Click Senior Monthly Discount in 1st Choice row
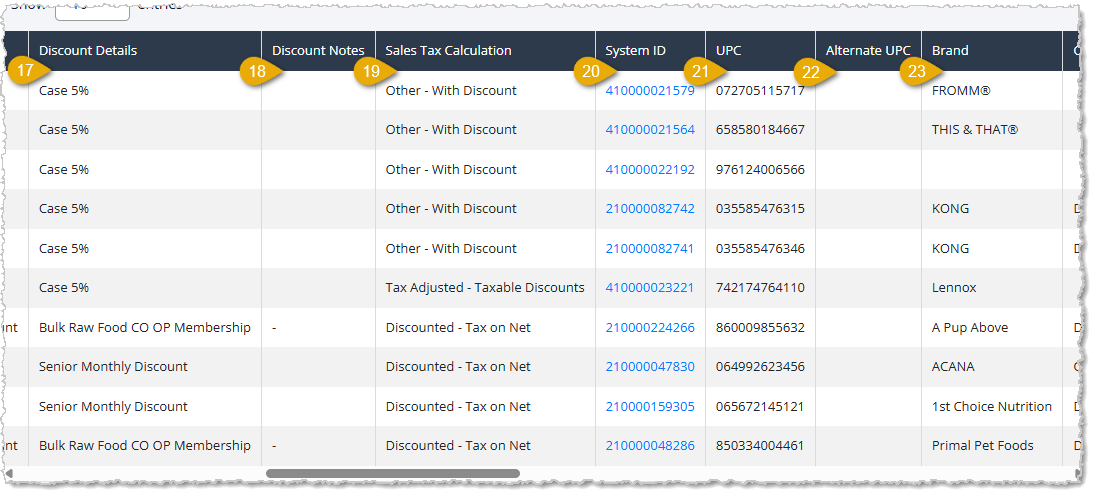Screen dimensions: 1096x499 pos(145,406)
